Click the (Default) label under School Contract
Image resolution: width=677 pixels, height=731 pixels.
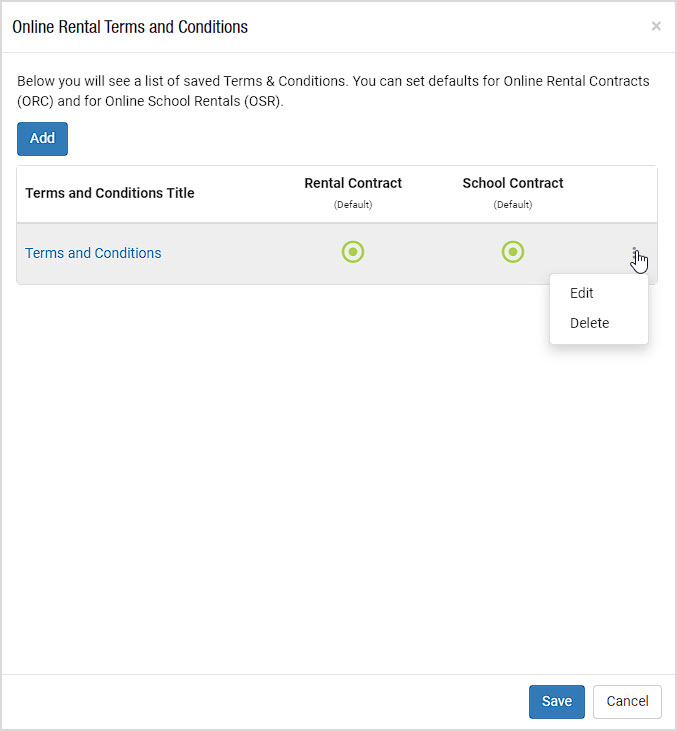tap(513, 205)
